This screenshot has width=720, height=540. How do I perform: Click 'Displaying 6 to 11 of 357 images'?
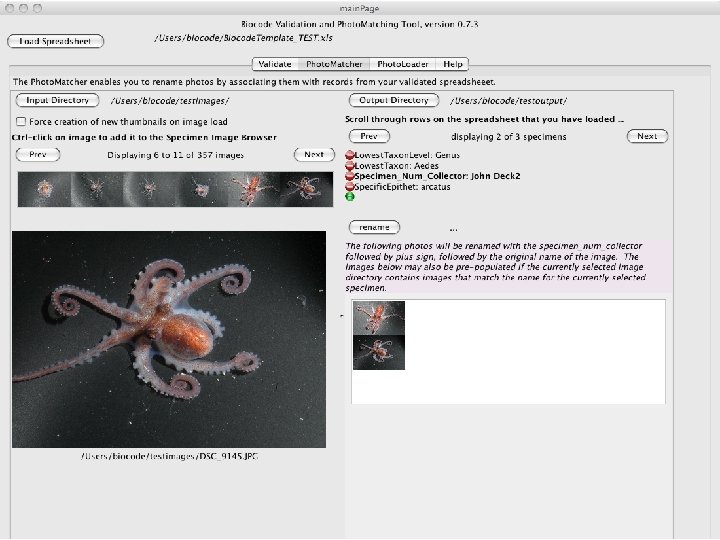(175, 155)
